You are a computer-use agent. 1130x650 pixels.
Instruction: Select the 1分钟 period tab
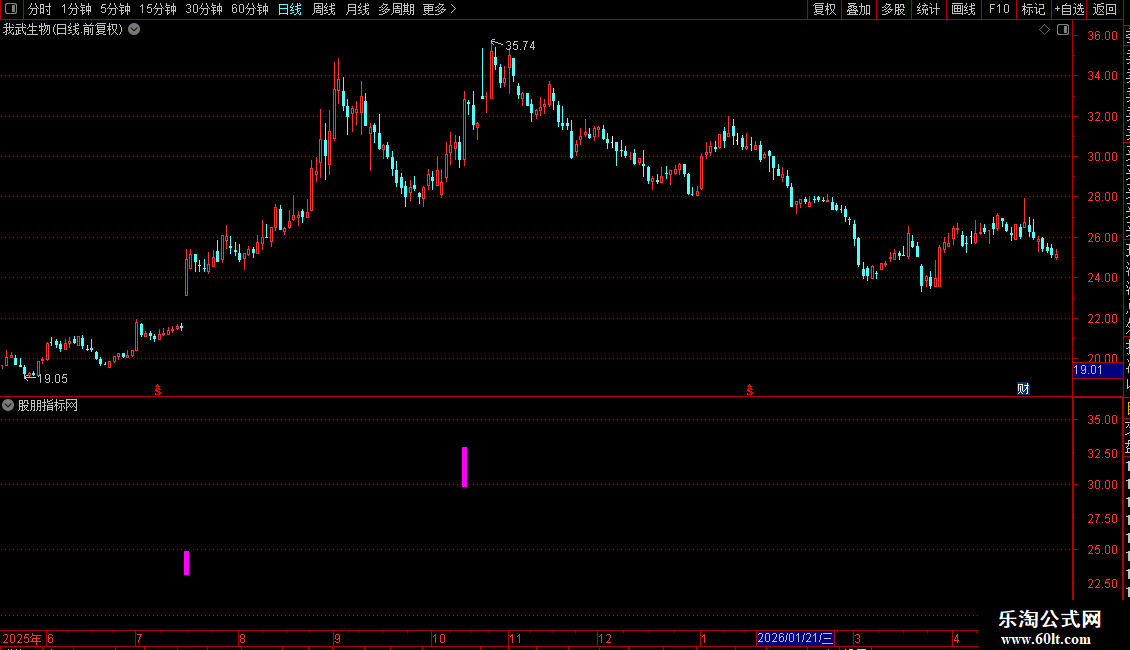[76, 9]
